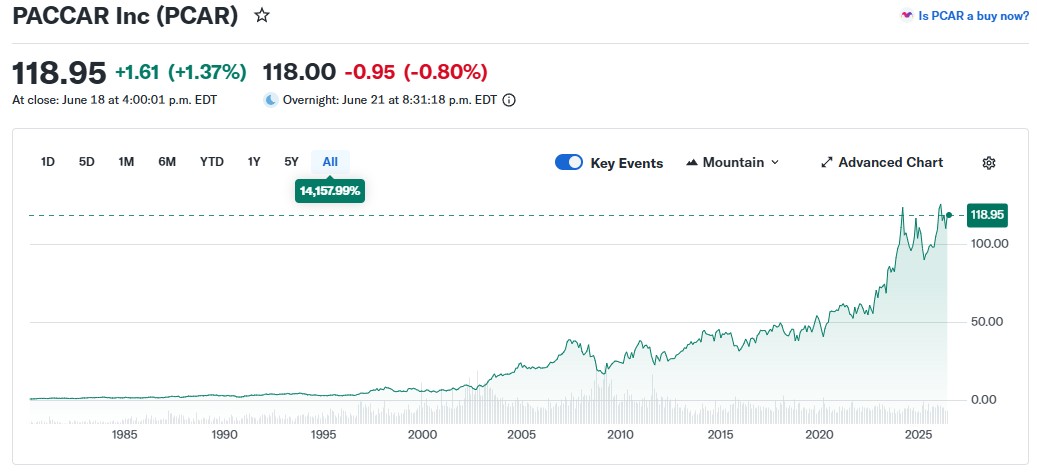
Task: Click the Advanced Chart expand arrows icon
Action: coord(827,163)
